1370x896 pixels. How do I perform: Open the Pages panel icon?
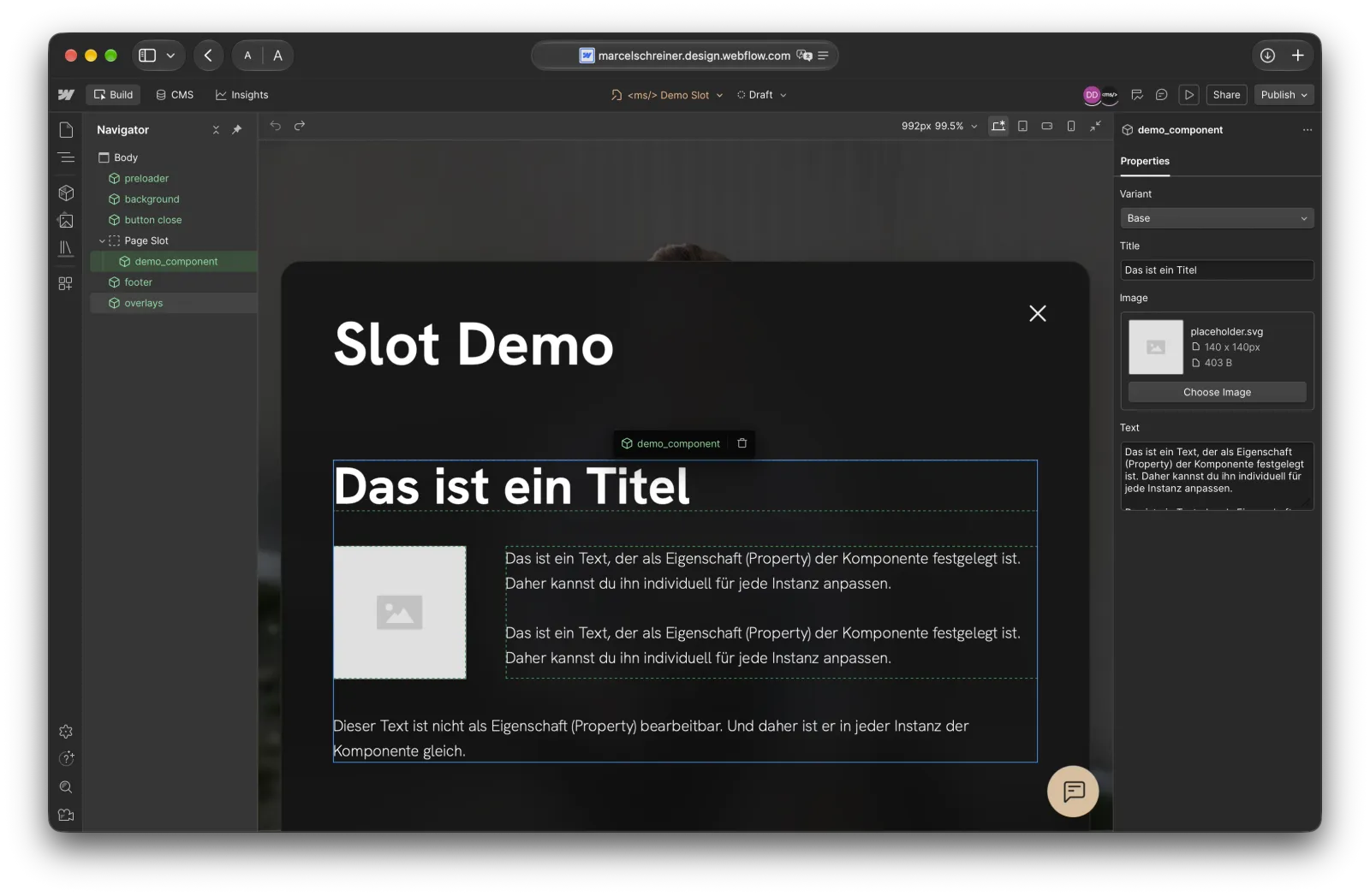tap(66, 130)
